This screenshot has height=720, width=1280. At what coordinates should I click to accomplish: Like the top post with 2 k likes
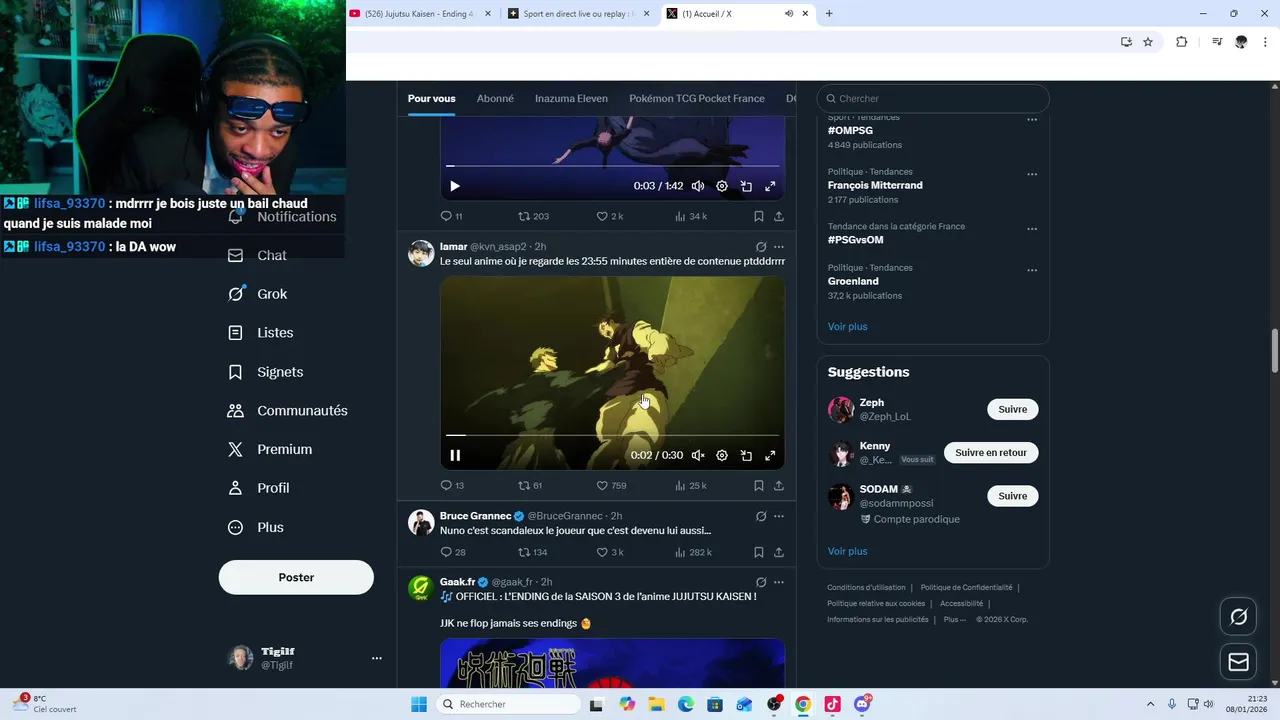coord(610,216)
